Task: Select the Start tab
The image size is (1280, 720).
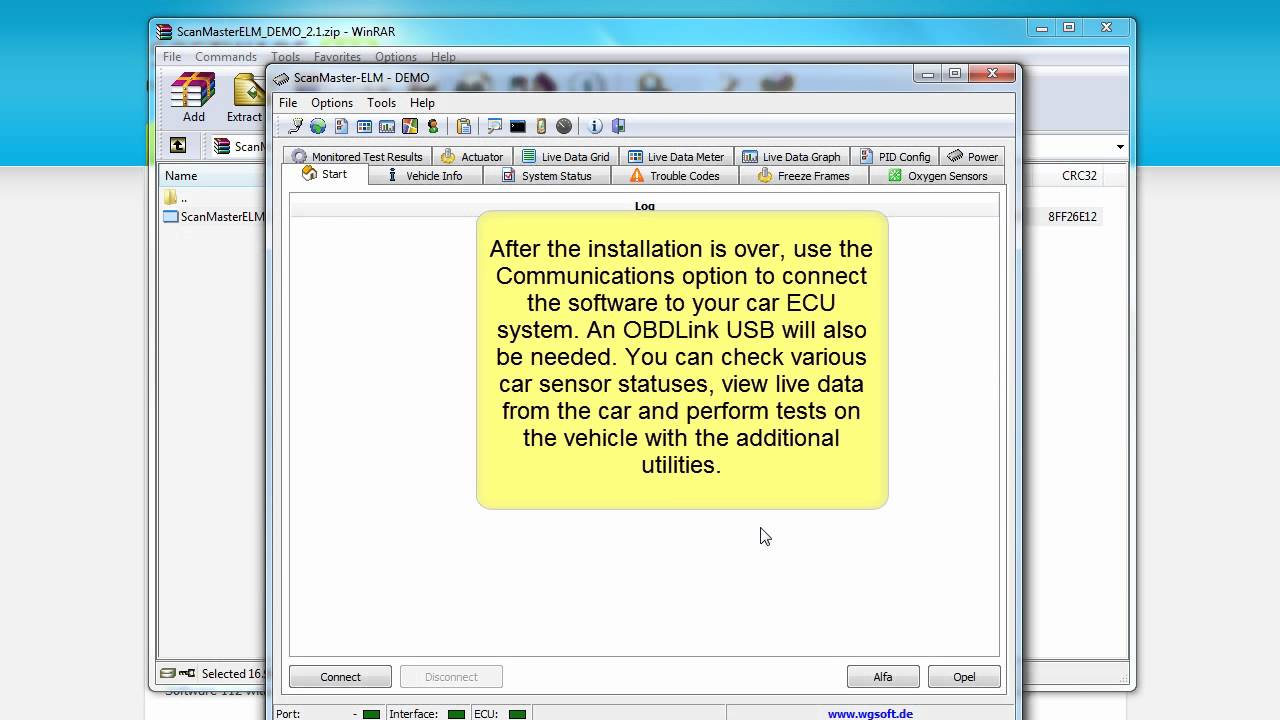Action: pos(325,174)
